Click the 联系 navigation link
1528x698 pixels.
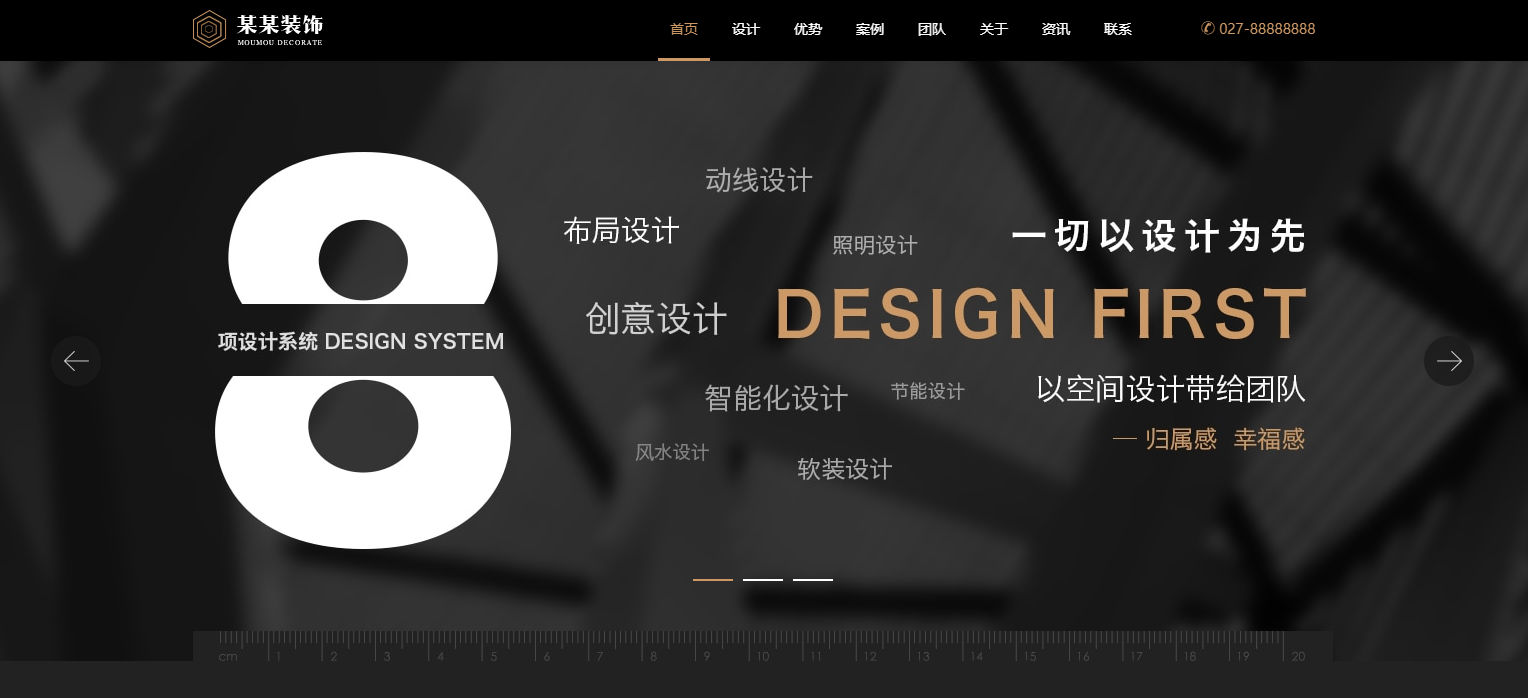pos(1118,30)
